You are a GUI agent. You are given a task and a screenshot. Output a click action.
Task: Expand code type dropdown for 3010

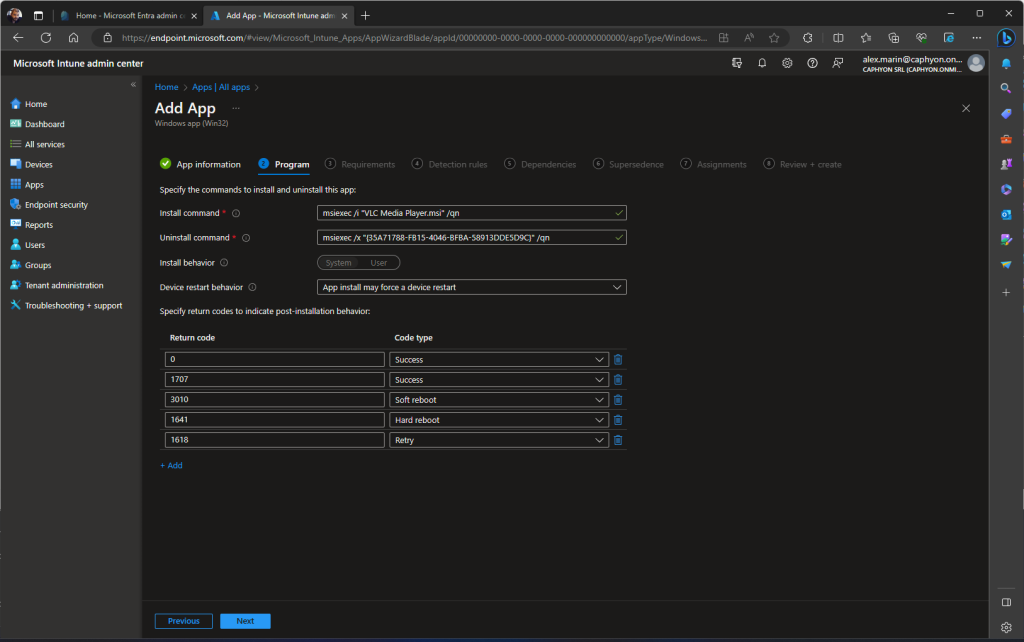499,400
